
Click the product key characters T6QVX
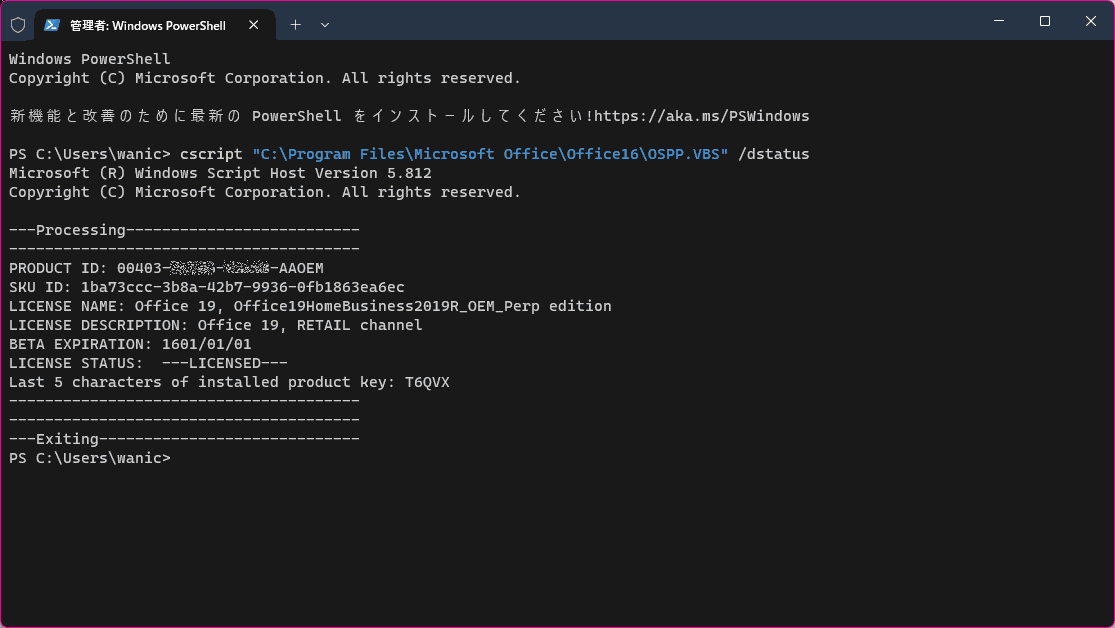tap(427, 383)
